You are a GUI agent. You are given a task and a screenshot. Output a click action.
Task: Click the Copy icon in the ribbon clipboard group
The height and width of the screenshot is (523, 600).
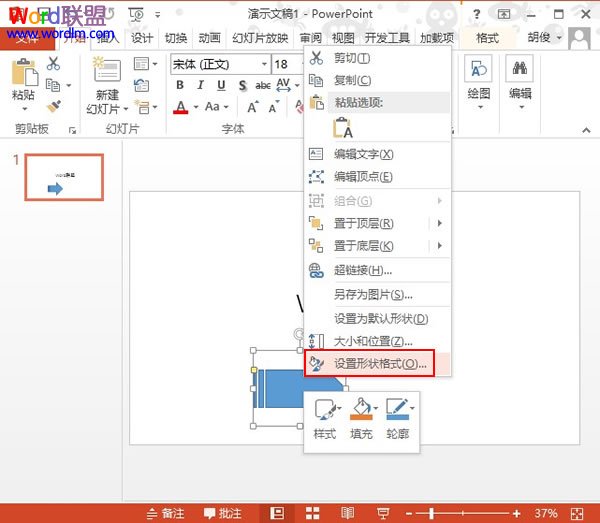pyautogui.click(x=53, y=85)
